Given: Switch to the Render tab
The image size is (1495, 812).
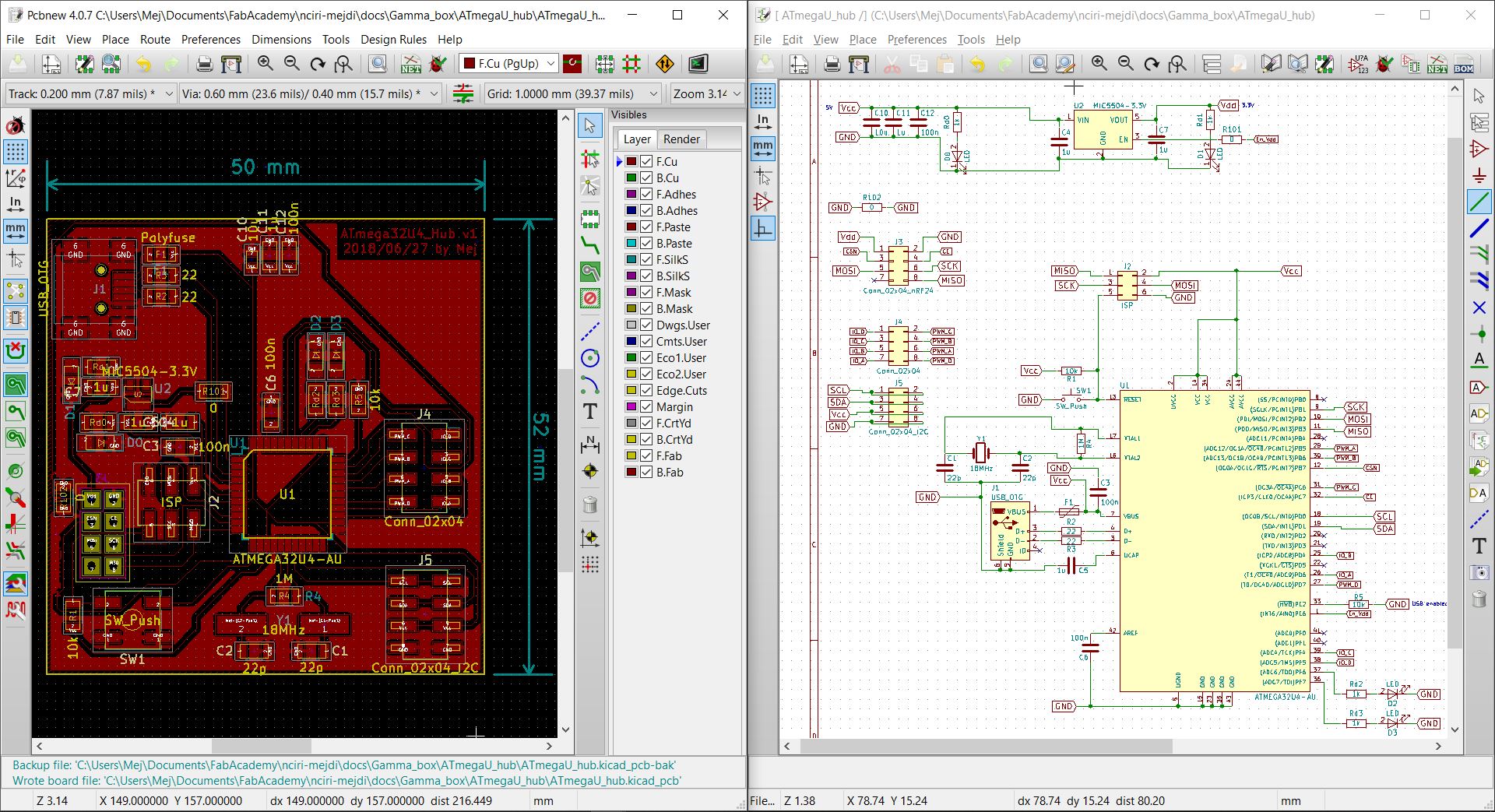Looking at the screenshot, I should tap(681, 139).
